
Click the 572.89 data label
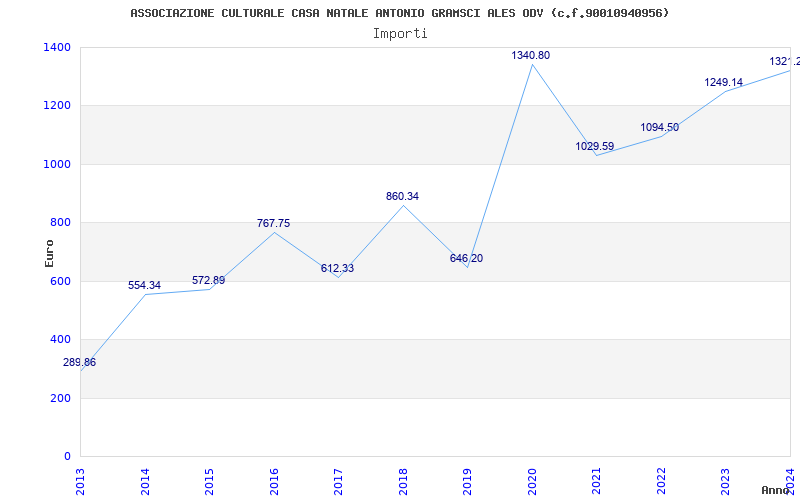209,281
